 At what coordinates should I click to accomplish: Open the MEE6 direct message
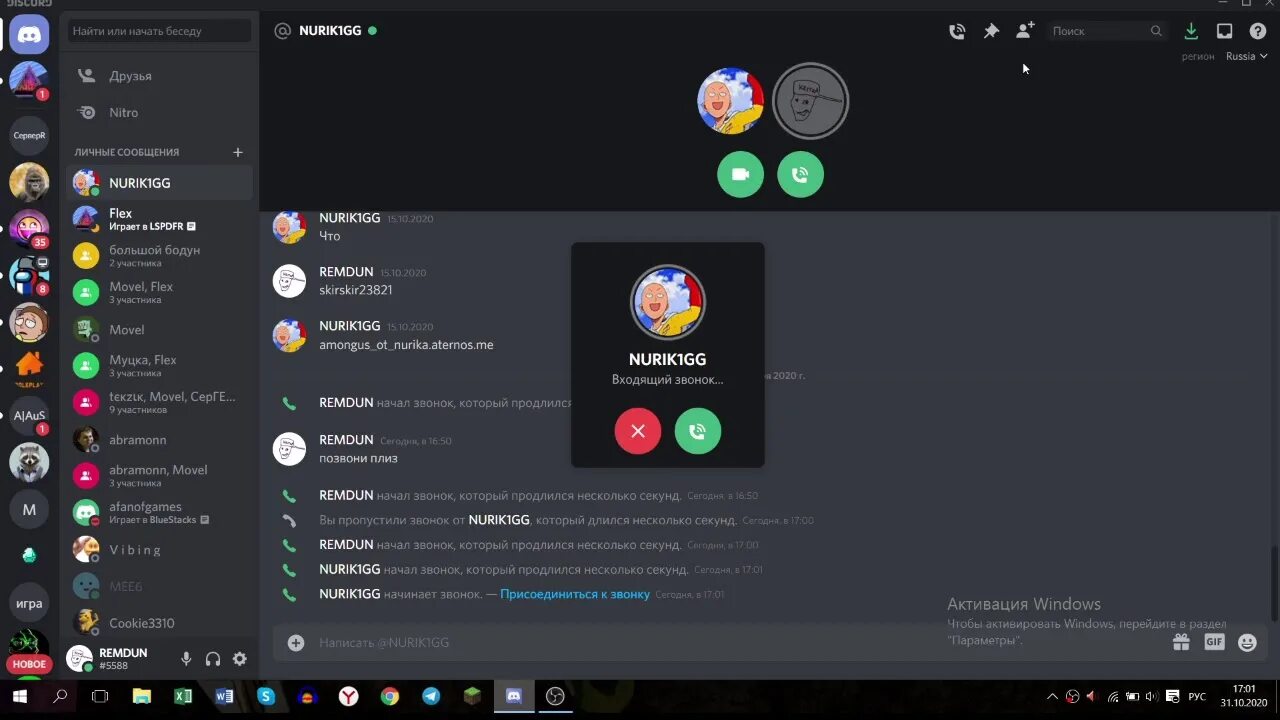tap(160, 586)
